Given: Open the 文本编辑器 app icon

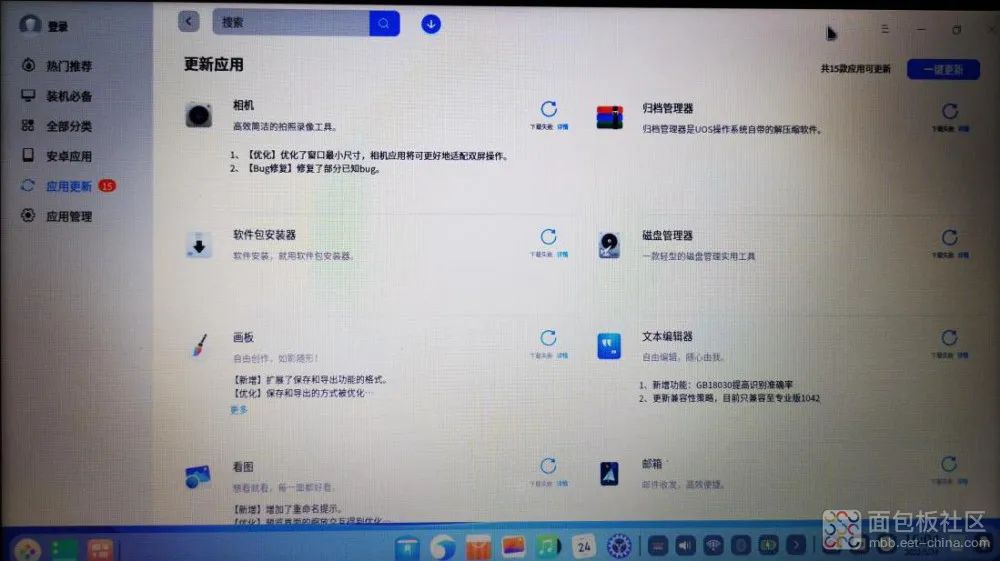Looking at the screenshot, I should coord(609,346).
